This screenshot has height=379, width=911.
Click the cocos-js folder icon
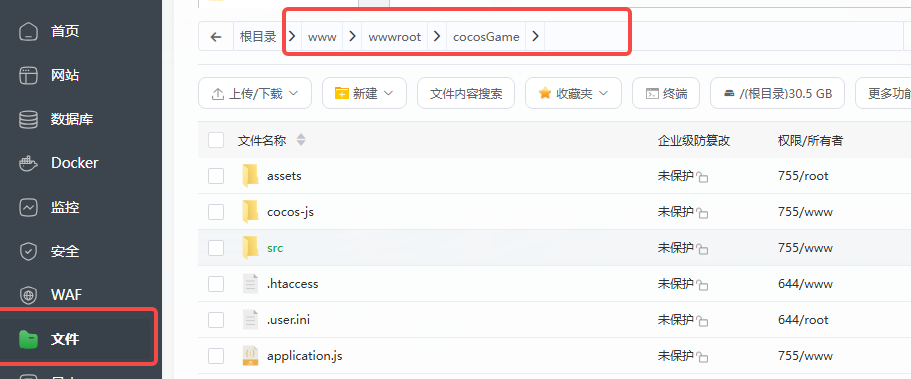click(250, 211)
